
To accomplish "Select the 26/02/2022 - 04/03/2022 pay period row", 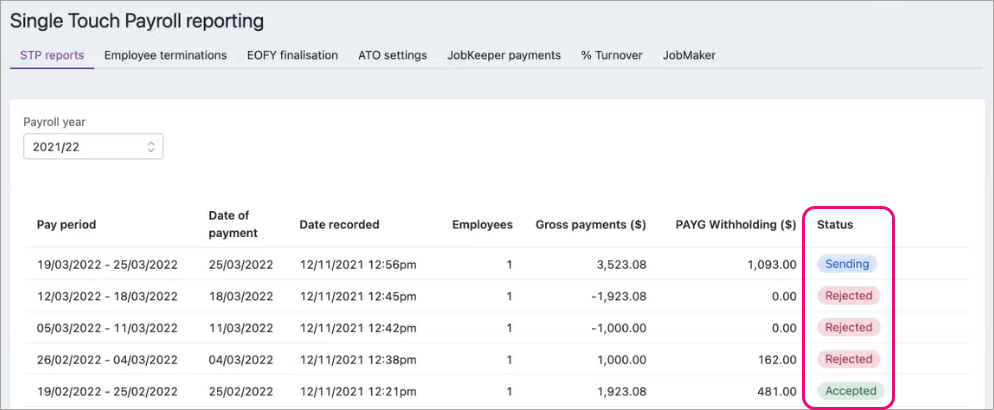I will [107, 360].
